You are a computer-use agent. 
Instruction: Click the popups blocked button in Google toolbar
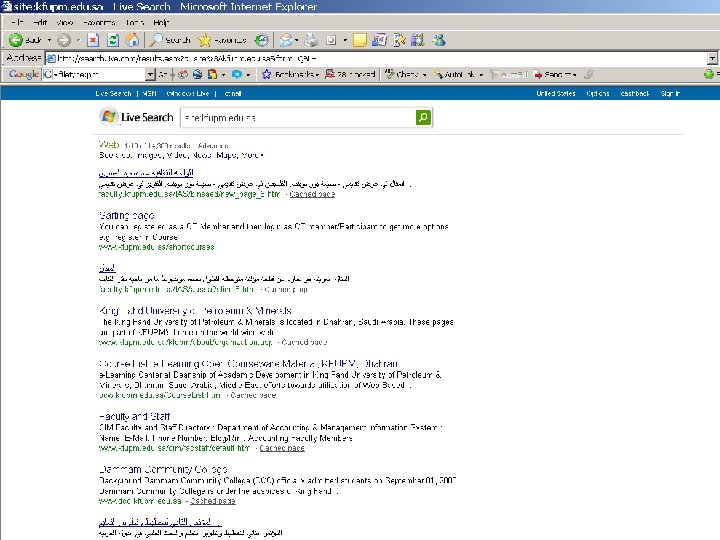[350, 74]
